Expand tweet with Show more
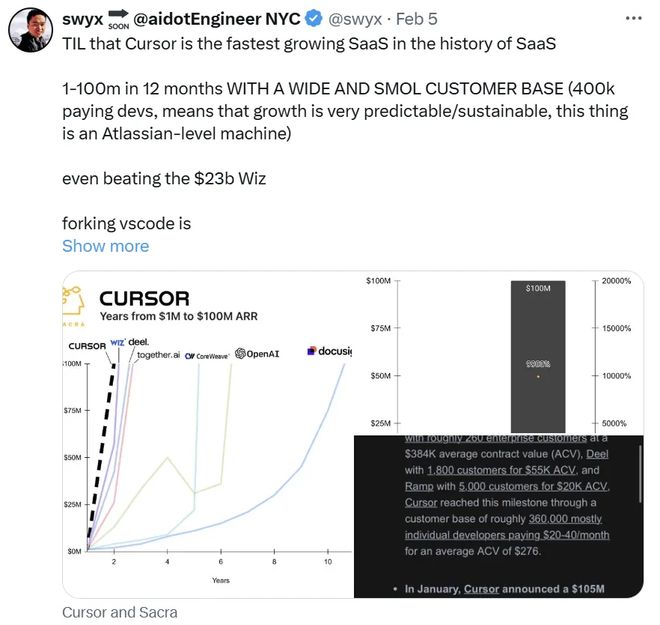Image resolution: width=660 pixels, height=625 pixels. coord(106,246)
